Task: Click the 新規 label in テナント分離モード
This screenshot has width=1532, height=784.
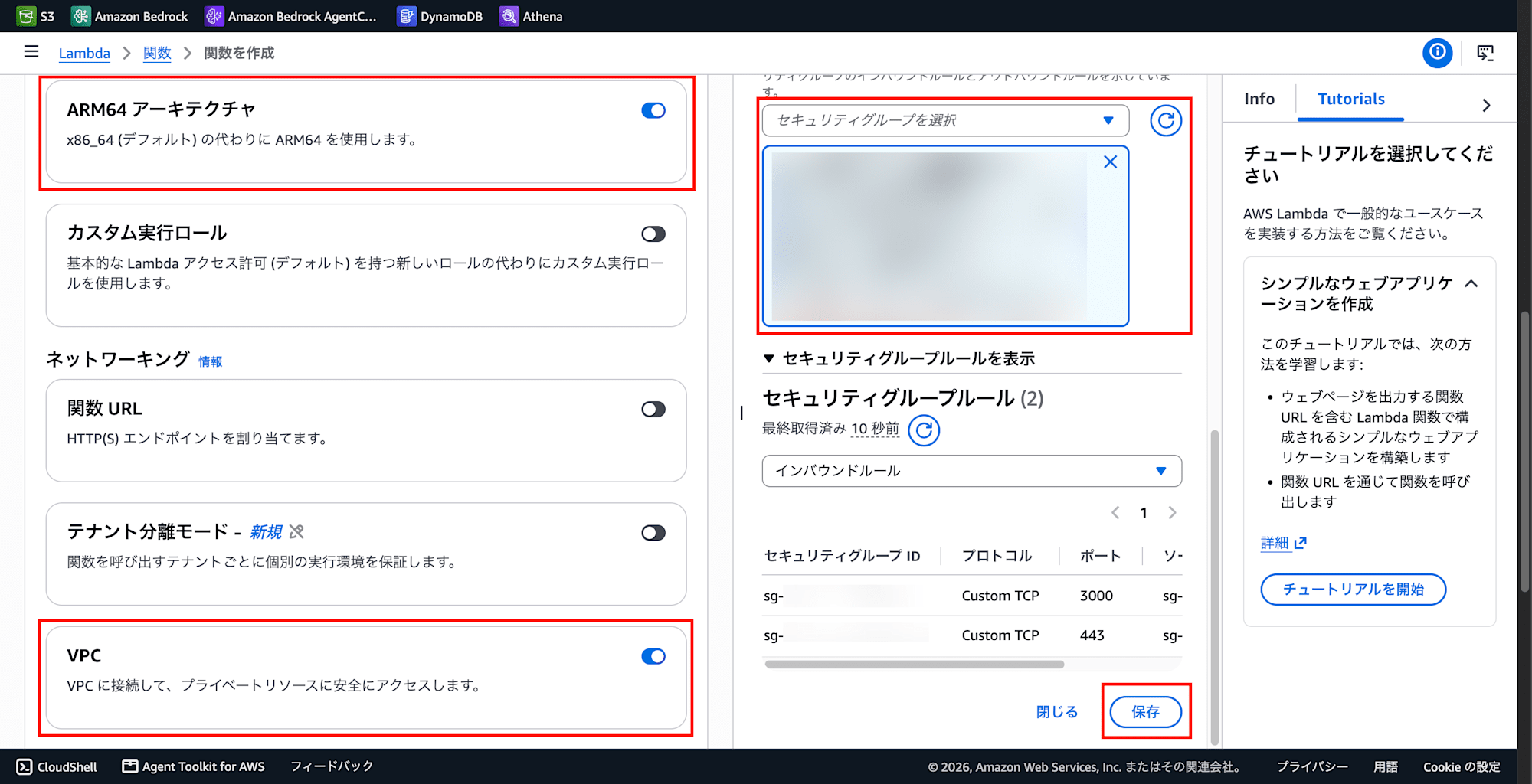Action: click(266, 531)
